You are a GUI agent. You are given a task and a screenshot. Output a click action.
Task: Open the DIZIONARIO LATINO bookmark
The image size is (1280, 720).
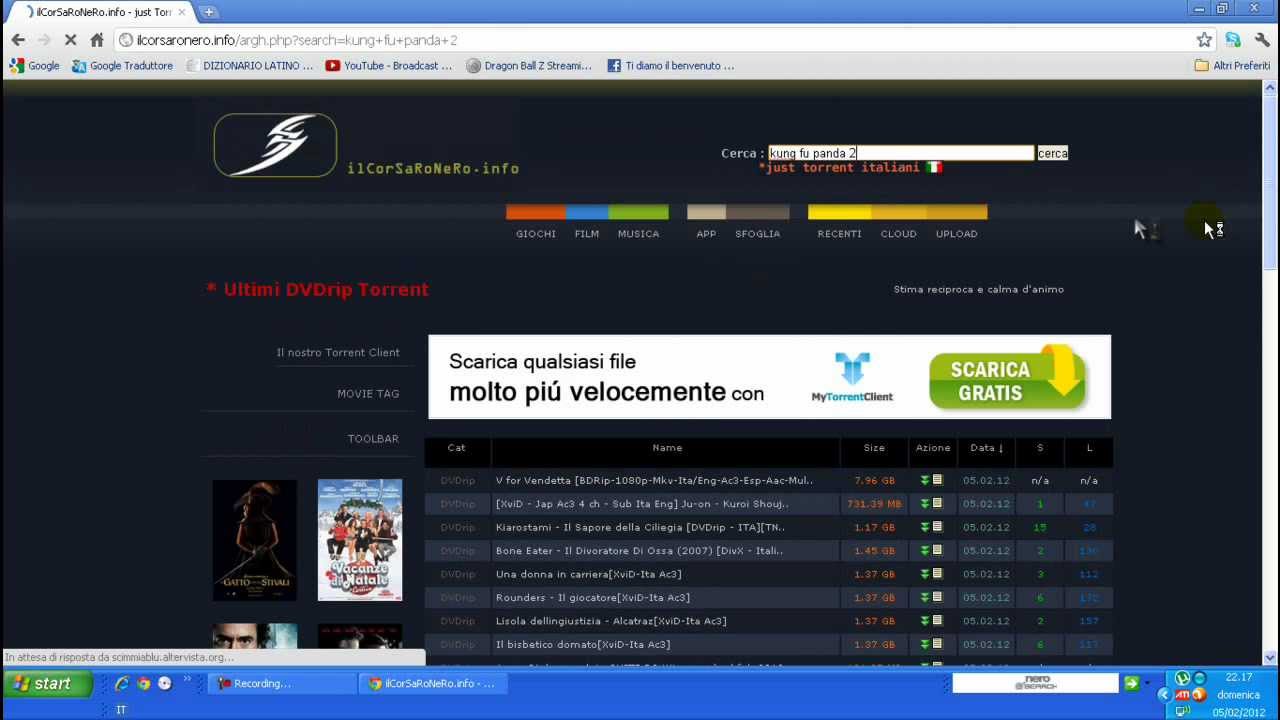(249, 66)
